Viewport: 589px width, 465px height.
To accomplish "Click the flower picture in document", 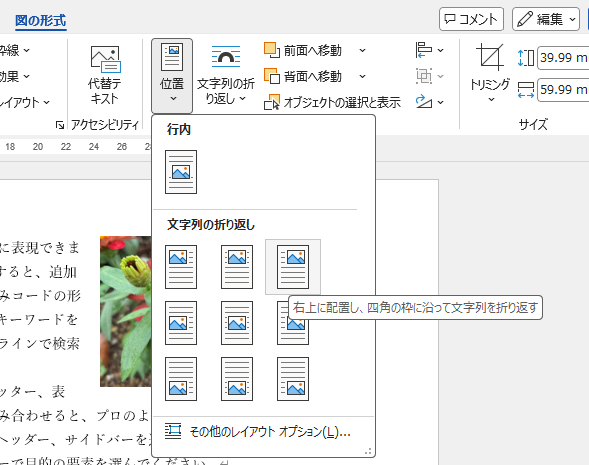I will (x=126, y=311).
